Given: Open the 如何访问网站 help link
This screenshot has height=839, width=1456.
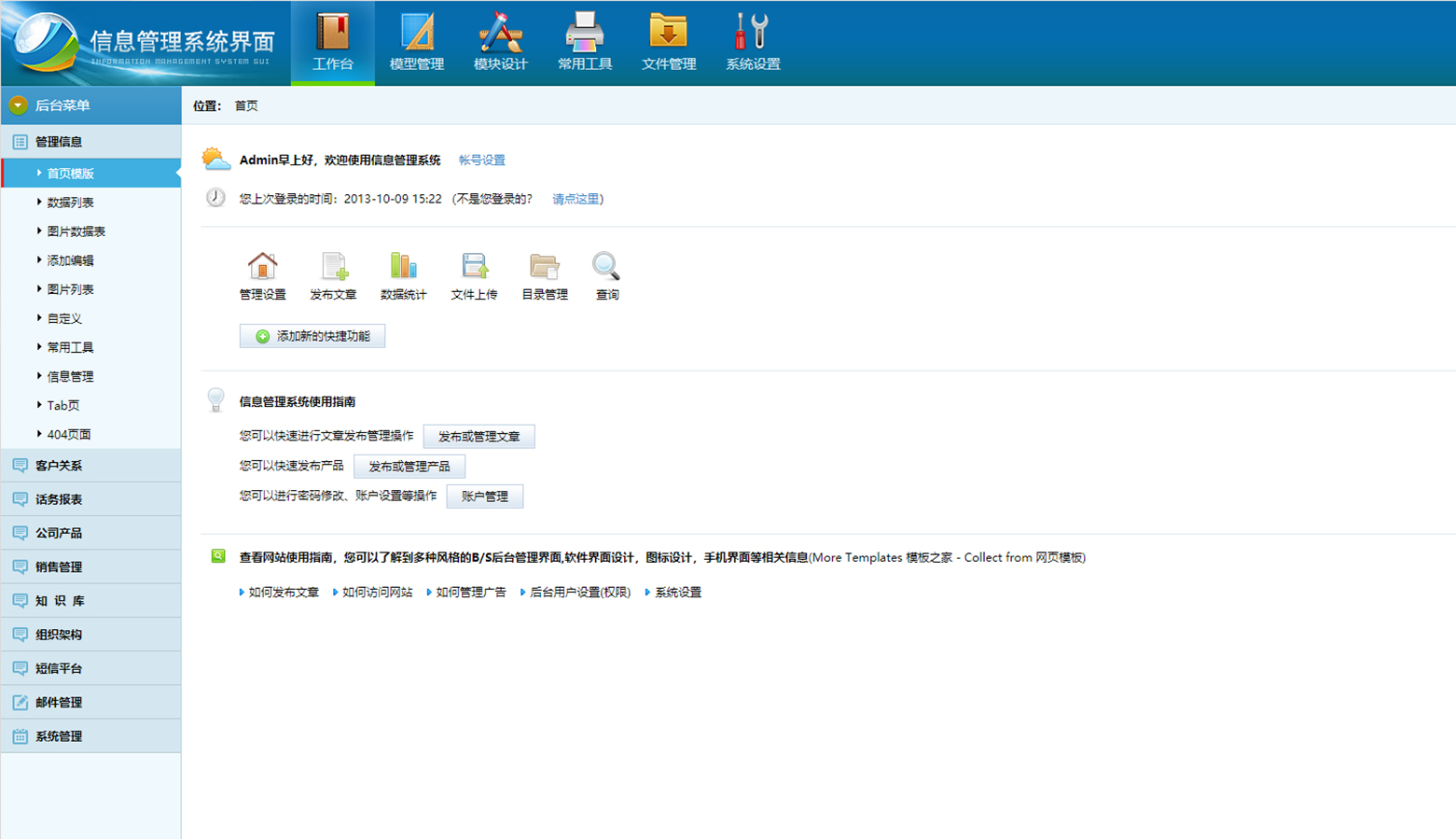Looking at the screenshot, I should pos(377,593).
